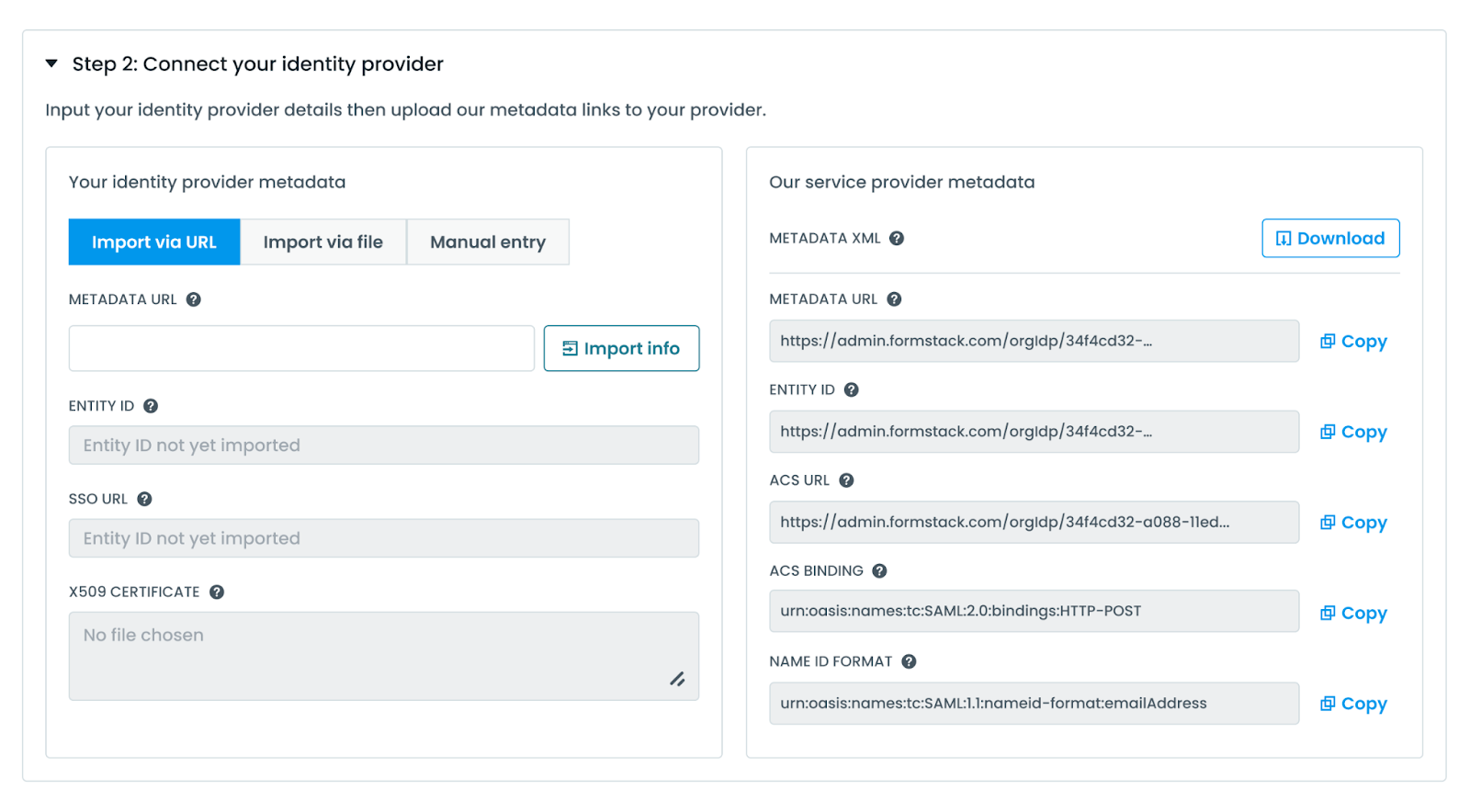Grab the X509 certificate textarea resize handle

click(x=677, y=680)
